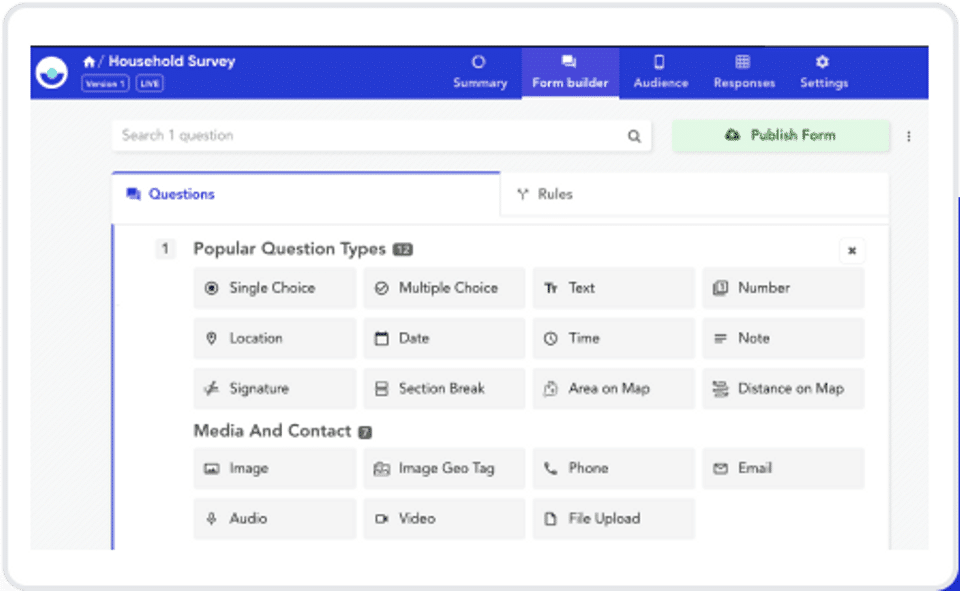Add a Multiple Choice question
The height and width of the screenshot is (591, 960).
tap(444, 288)
